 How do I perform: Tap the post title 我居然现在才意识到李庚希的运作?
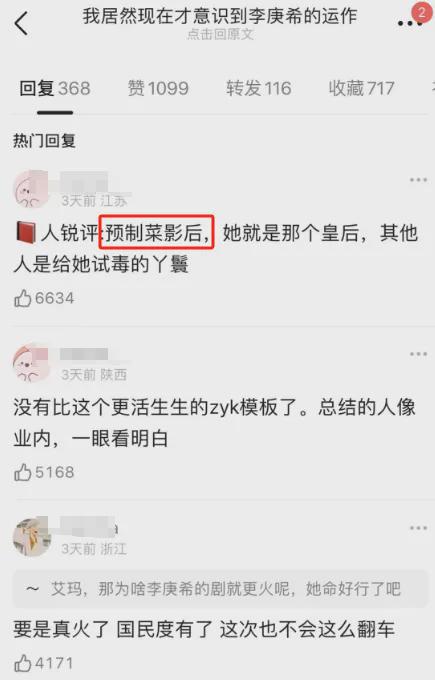tap(219, 16)
